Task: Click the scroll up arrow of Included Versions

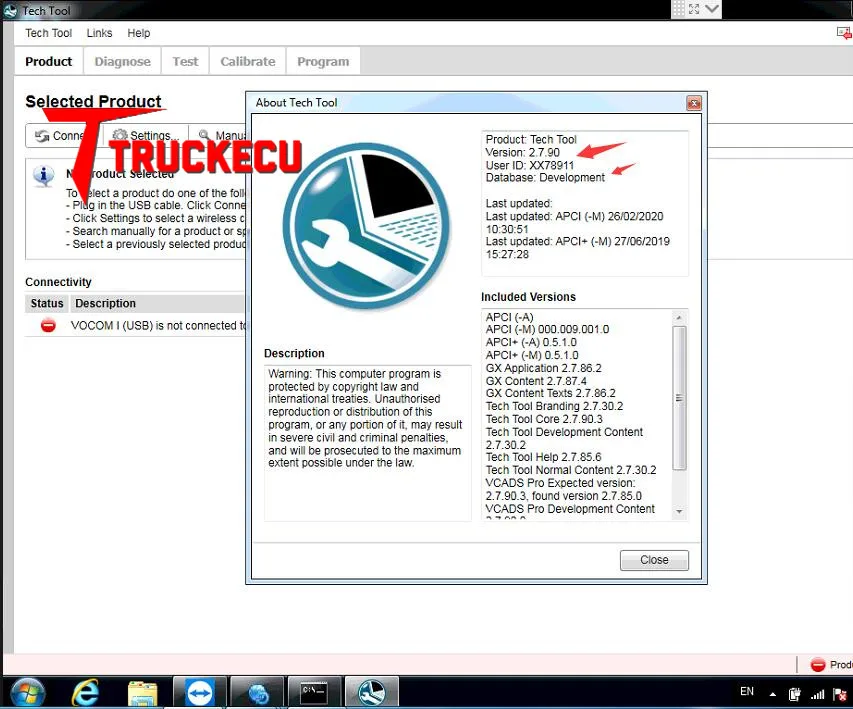Action: [679, 317]
